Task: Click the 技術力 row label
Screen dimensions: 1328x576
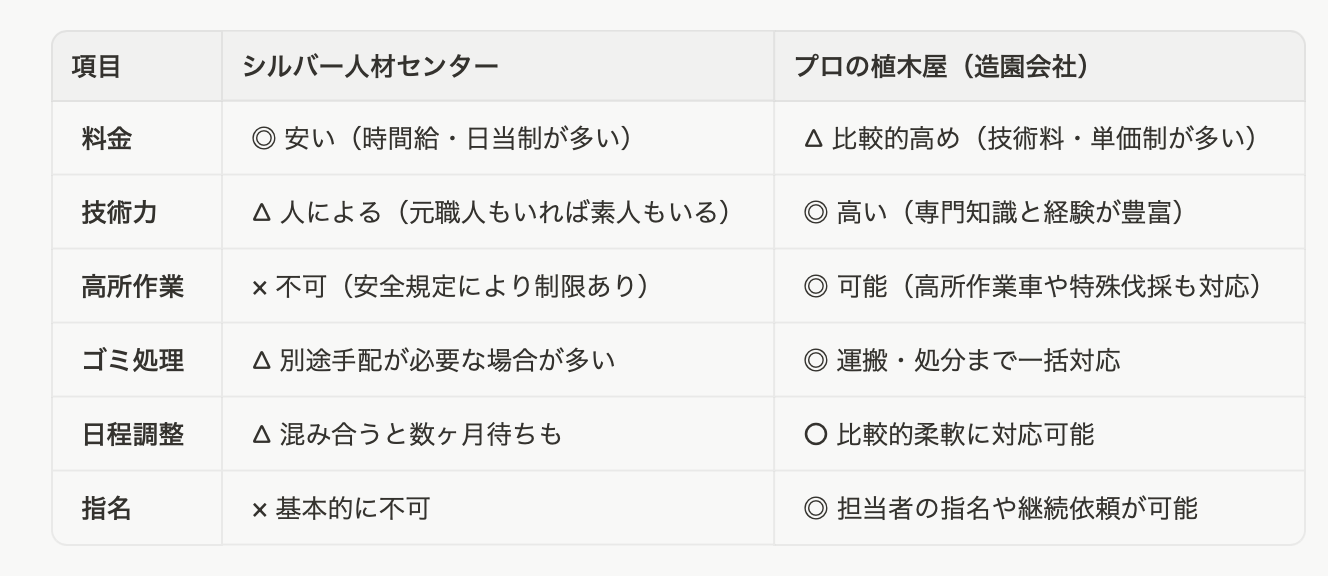Action: point(118,212)
